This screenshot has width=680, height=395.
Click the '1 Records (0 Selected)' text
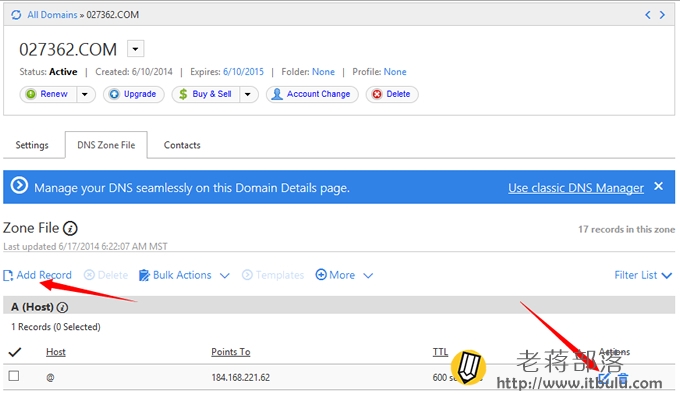[x=56, y=327]
